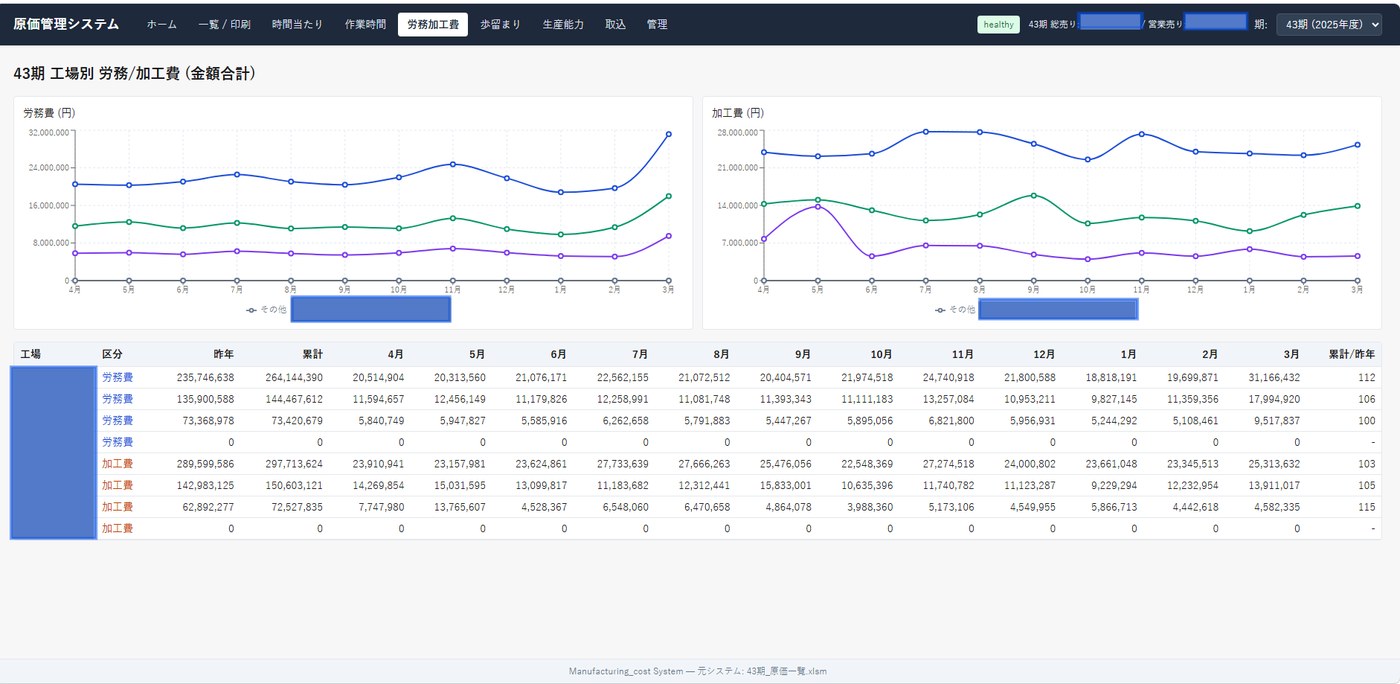This screenshot has width=1400, height=684.
Task: Click purple line's 5月 peak in 加工費 chart
Action: point(818,206)
